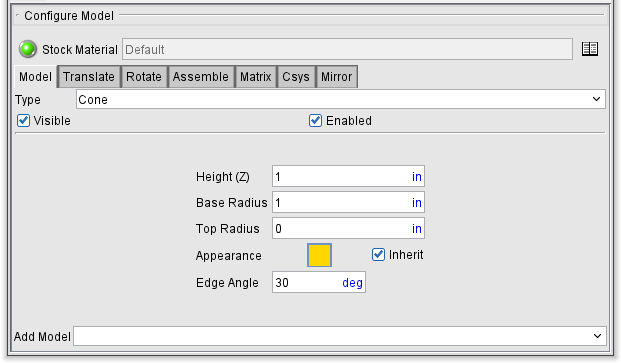Open the Rotate tab

pyautogui.click(x=144, y=76)
